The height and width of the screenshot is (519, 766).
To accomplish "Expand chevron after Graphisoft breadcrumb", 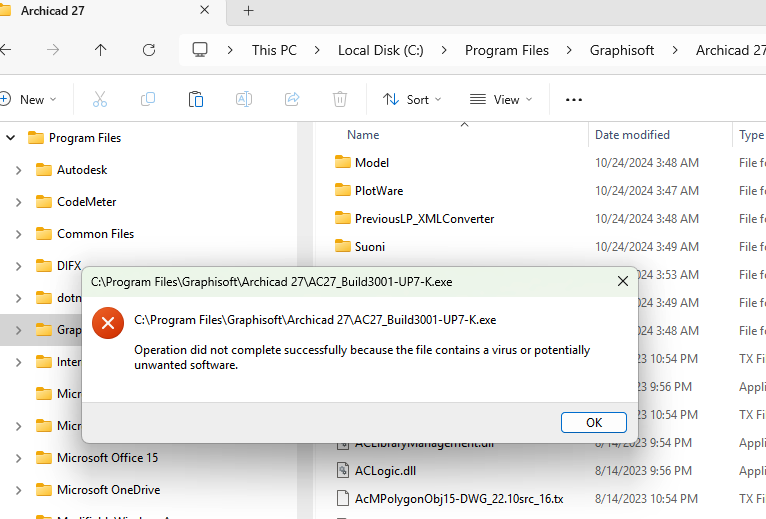I will click(675, 50).
